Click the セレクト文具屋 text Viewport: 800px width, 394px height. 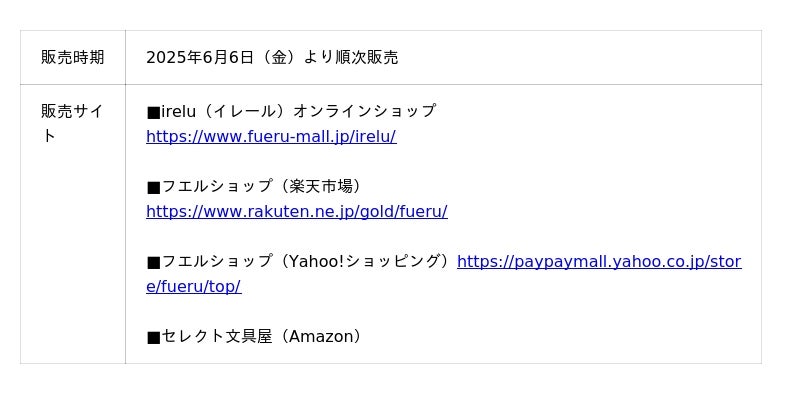pos(217,336)
